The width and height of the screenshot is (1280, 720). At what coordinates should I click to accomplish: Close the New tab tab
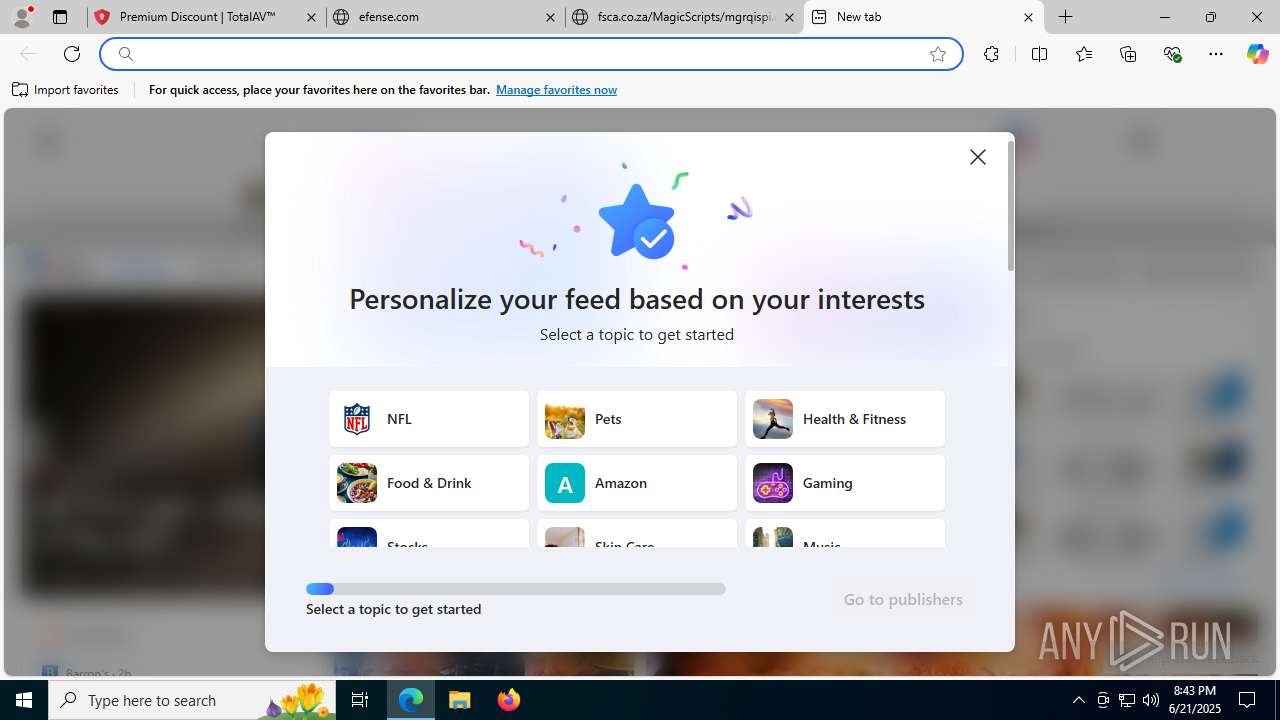[x=1028, y=17]
